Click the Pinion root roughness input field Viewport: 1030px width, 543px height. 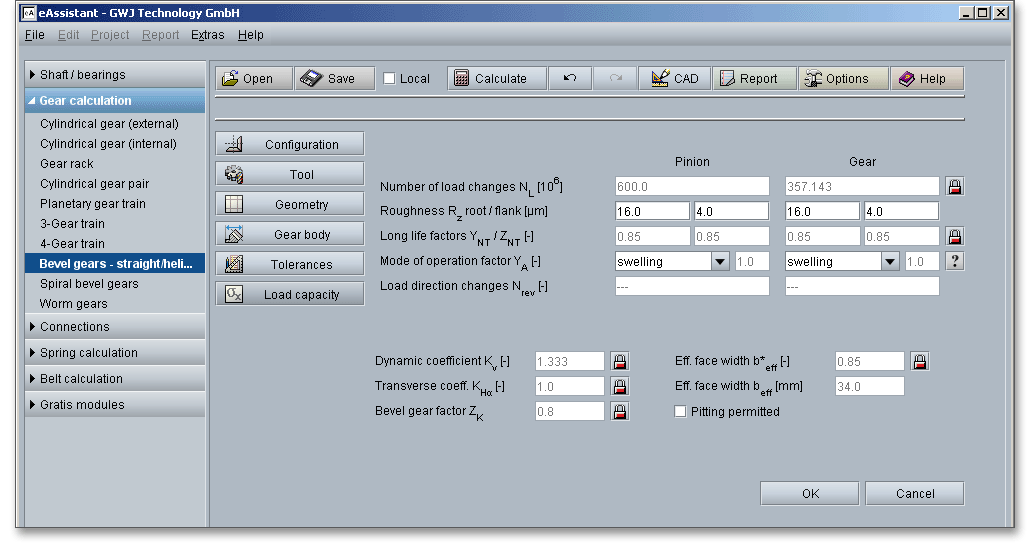pyautogui.click(x=652, y=211)
